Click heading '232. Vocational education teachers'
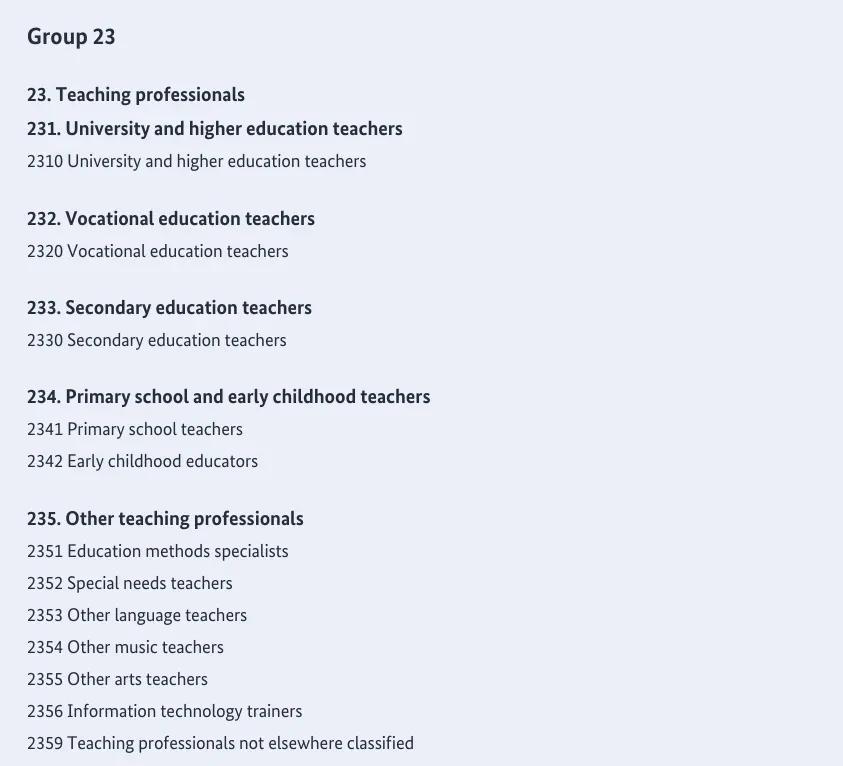The height and width of the screenshot is (766, 843). click(x=170, y=219)
